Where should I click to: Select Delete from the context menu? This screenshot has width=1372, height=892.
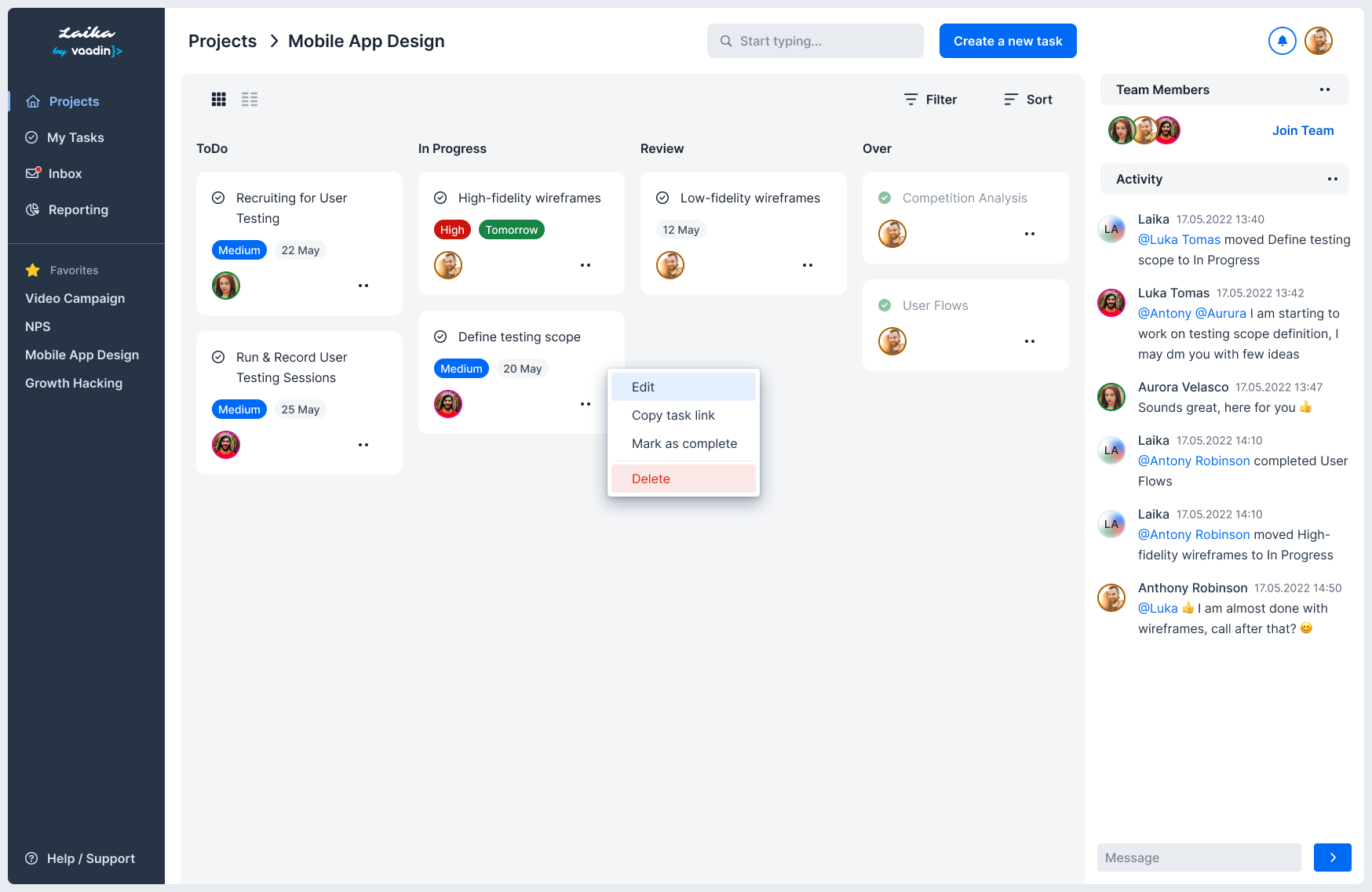point(650,479)
